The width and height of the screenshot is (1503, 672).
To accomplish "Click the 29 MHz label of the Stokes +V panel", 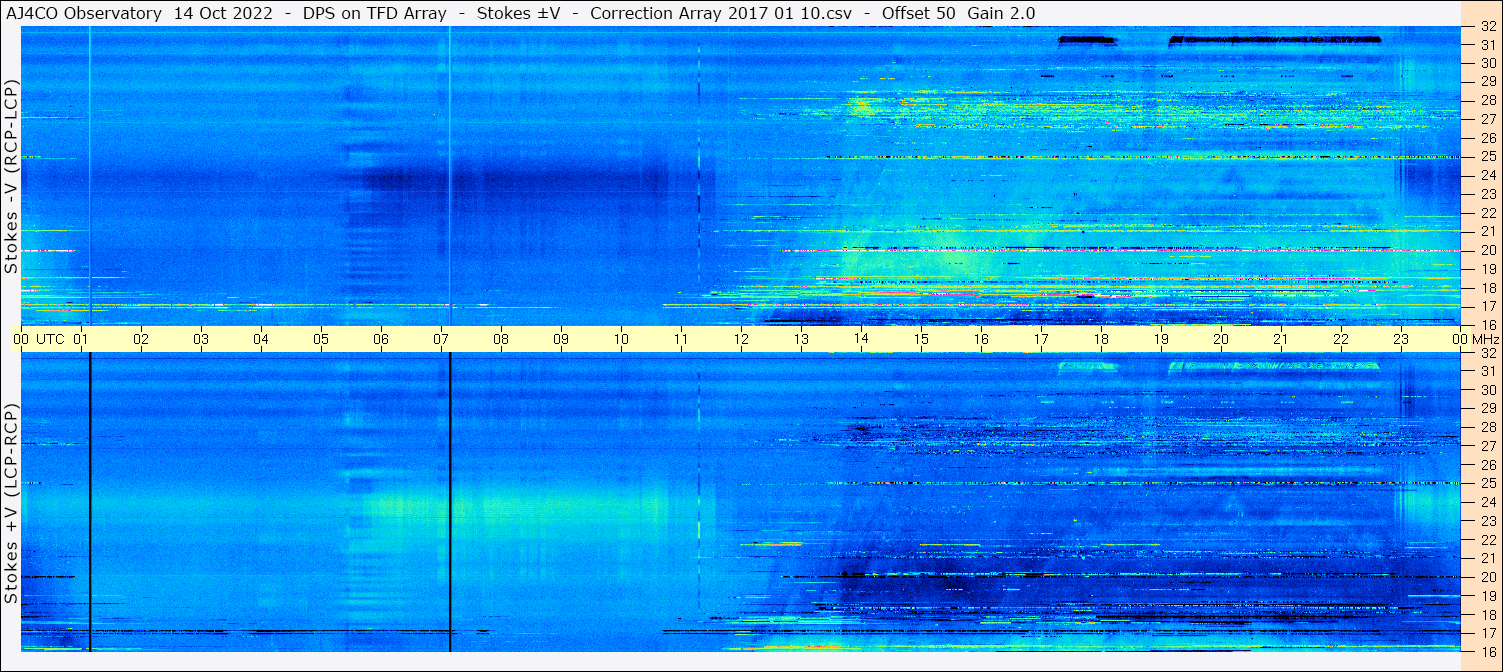I will (1488, 409).
